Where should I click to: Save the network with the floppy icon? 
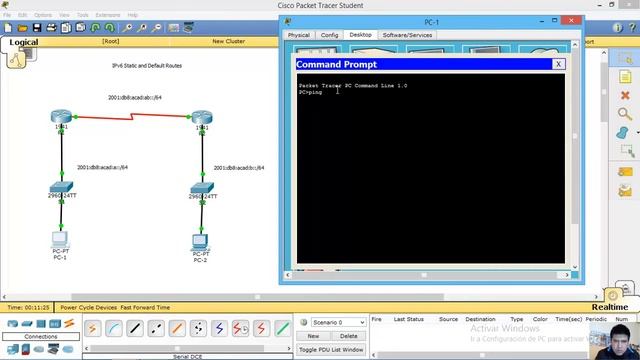[x=37, y=28]
